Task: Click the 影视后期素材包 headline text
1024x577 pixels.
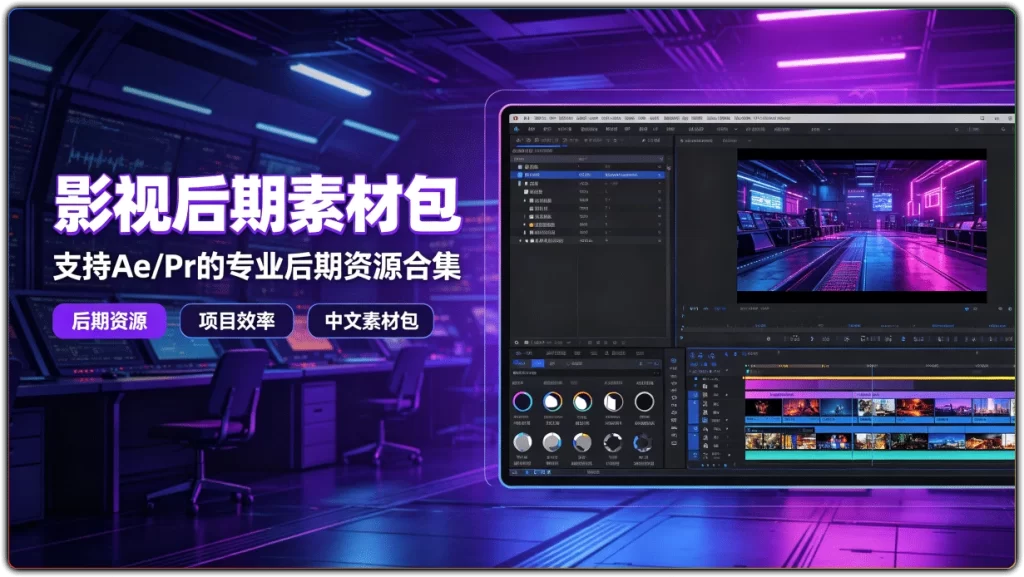Action: click(x=257, y=204)
